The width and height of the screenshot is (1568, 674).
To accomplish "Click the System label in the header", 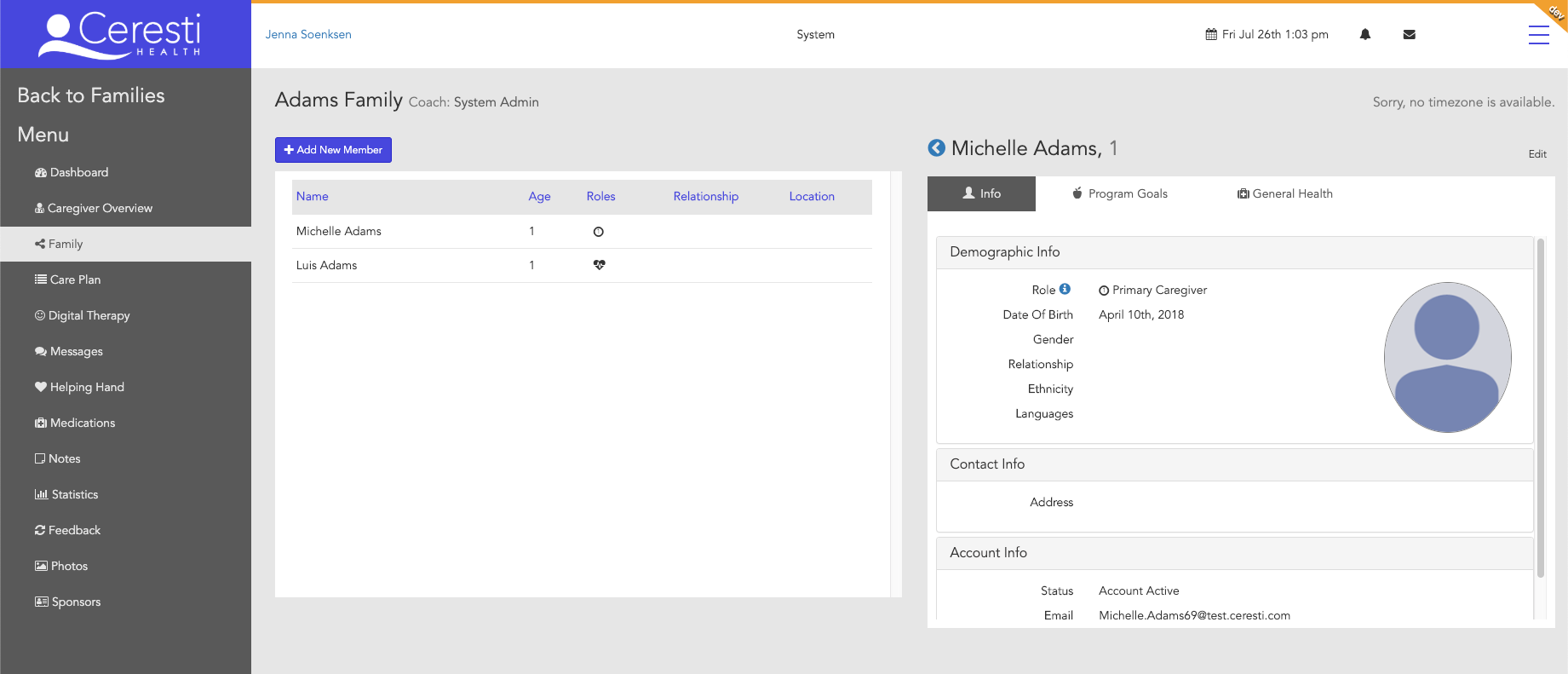I will tap(815, 34).
